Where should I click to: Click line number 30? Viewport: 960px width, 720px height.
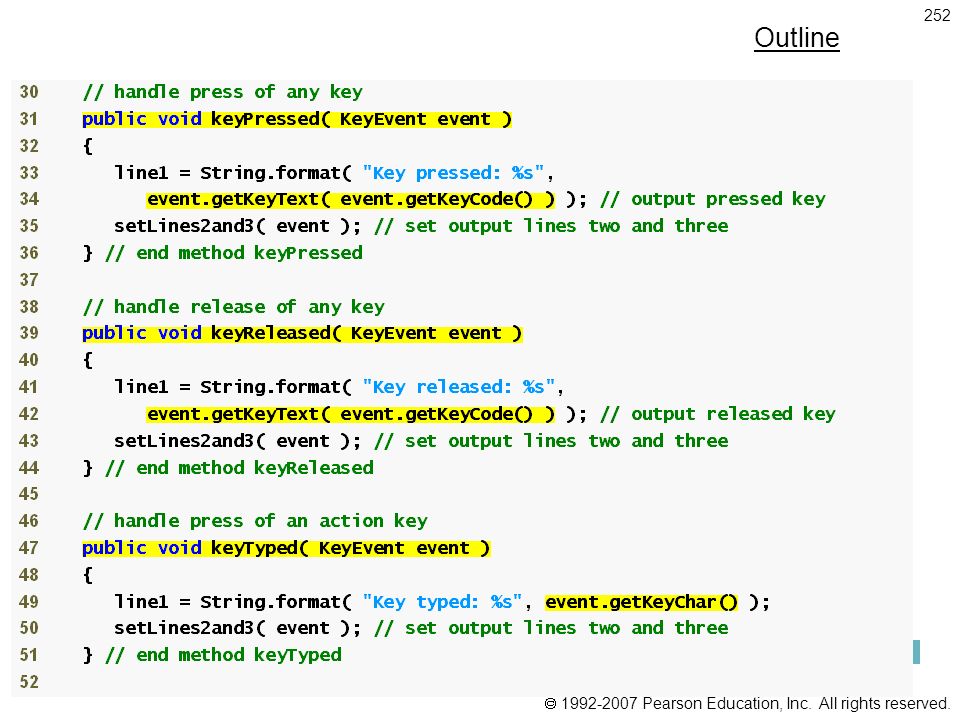[x=29, y=92]
